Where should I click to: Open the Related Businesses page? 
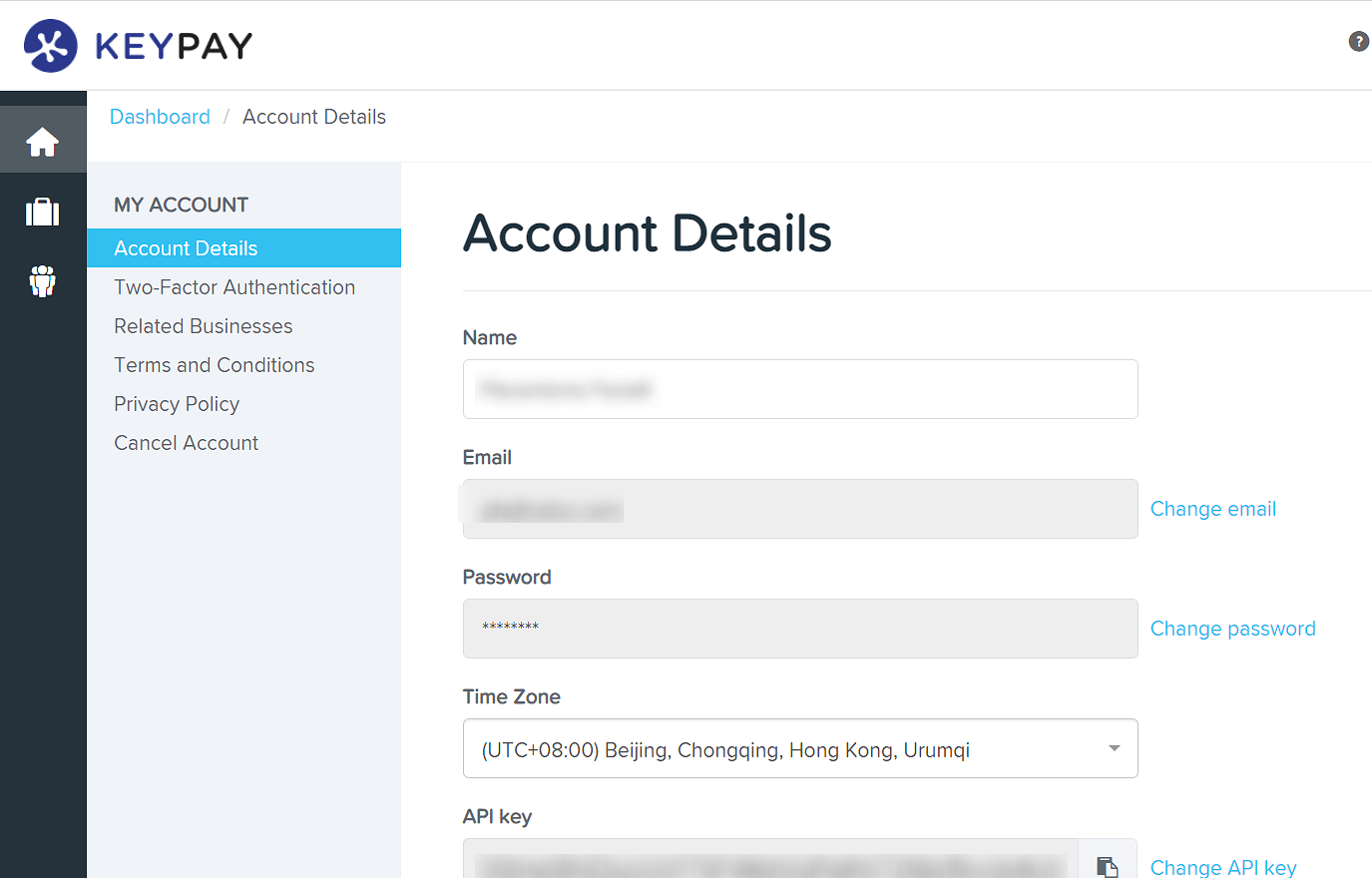[203, 325]
